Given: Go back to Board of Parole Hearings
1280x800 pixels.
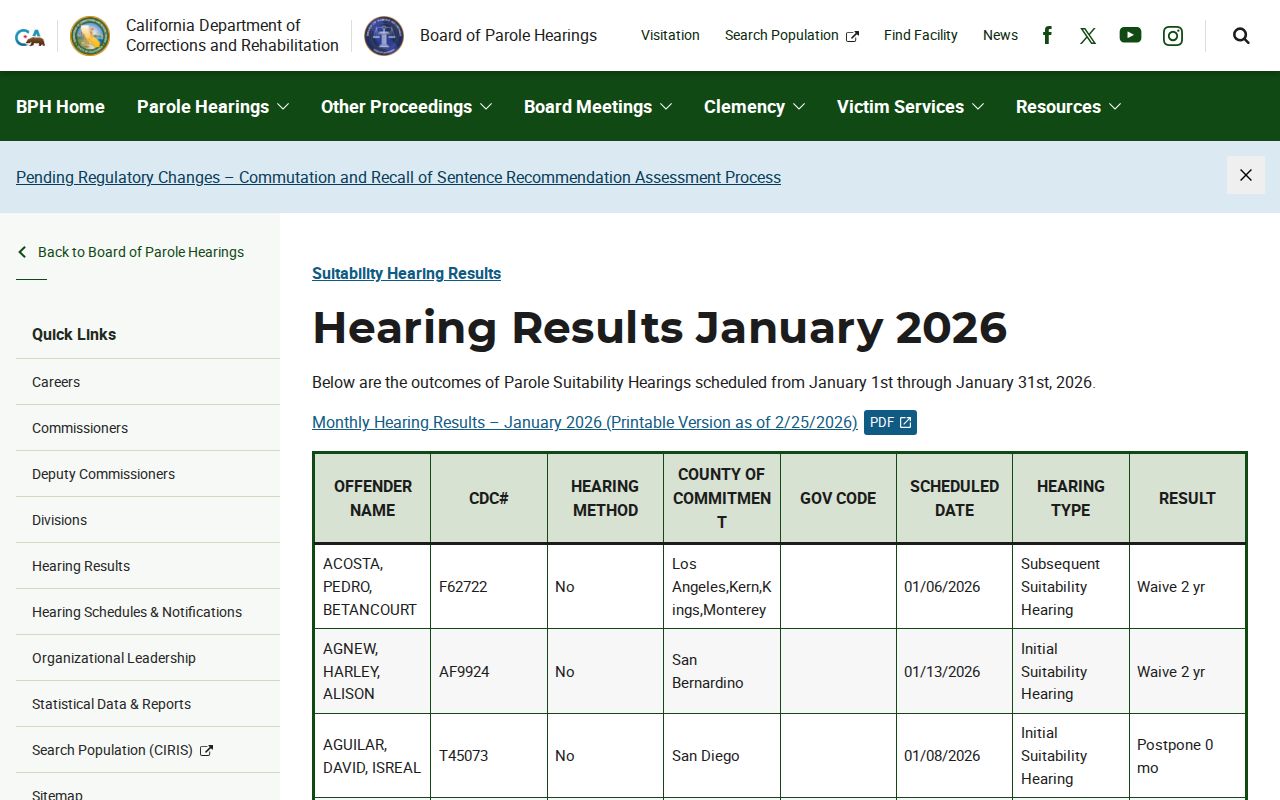Looking at the screenshot, I should click(141, 252).
